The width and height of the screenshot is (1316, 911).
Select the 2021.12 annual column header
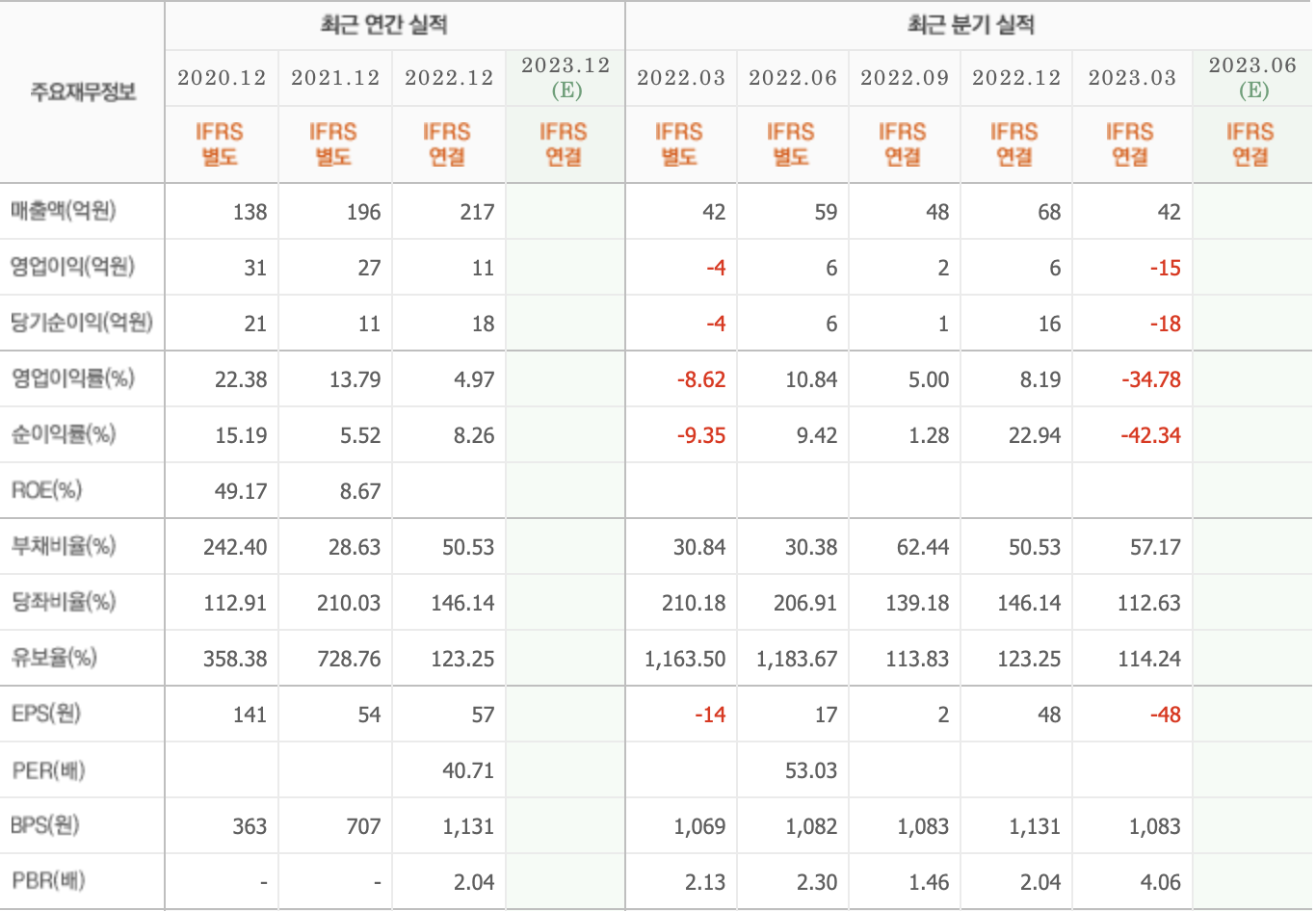[x=335, y=78]
